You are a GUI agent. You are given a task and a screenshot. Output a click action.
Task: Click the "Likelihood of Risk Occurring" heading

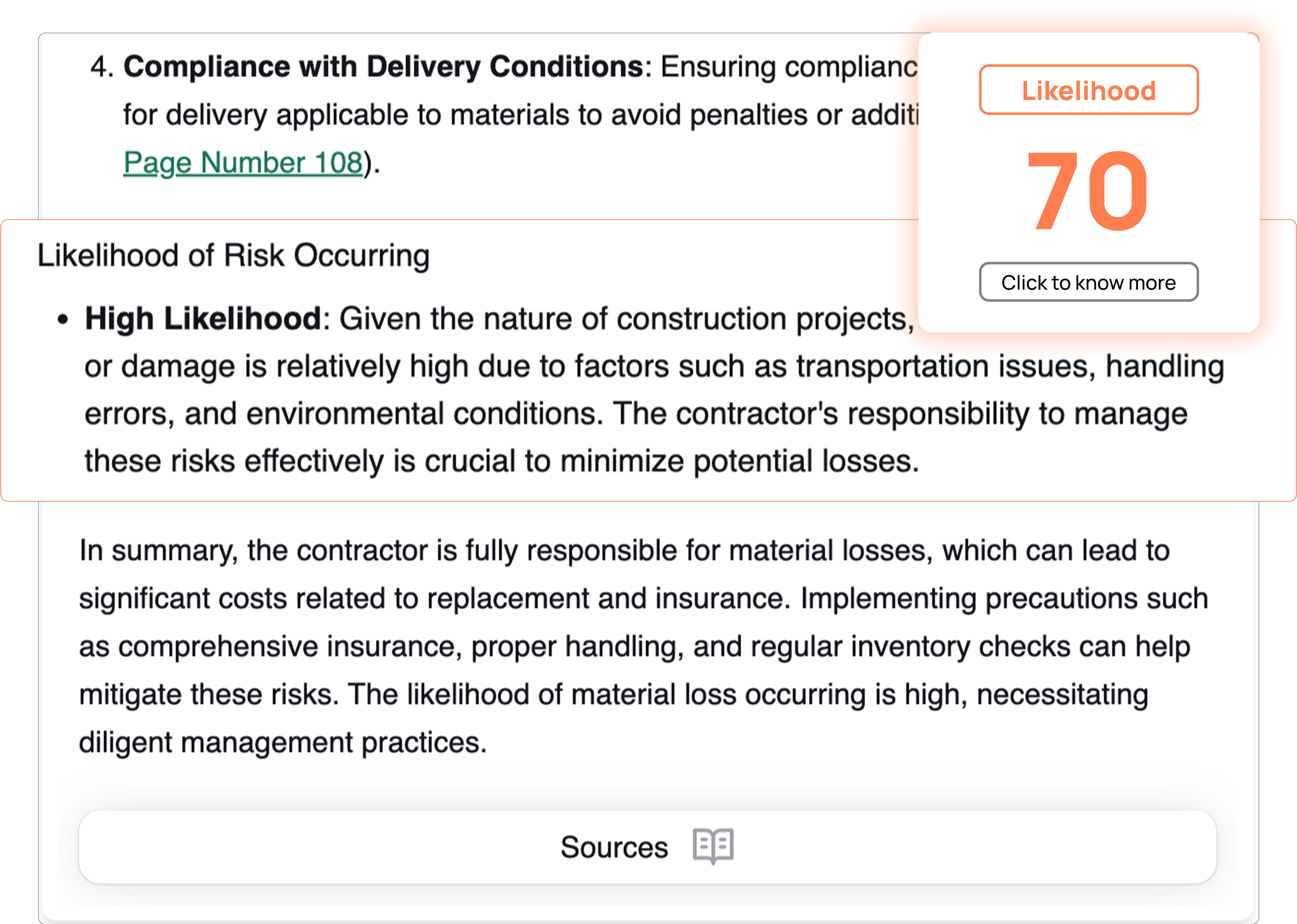click(x=233, y=255)
